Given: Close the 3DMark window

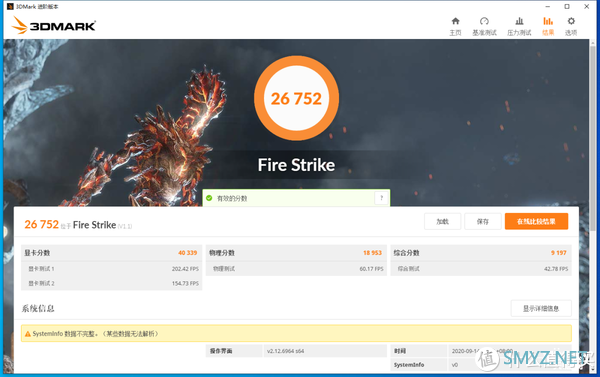Looking at the screenshot, I should 587,7.
